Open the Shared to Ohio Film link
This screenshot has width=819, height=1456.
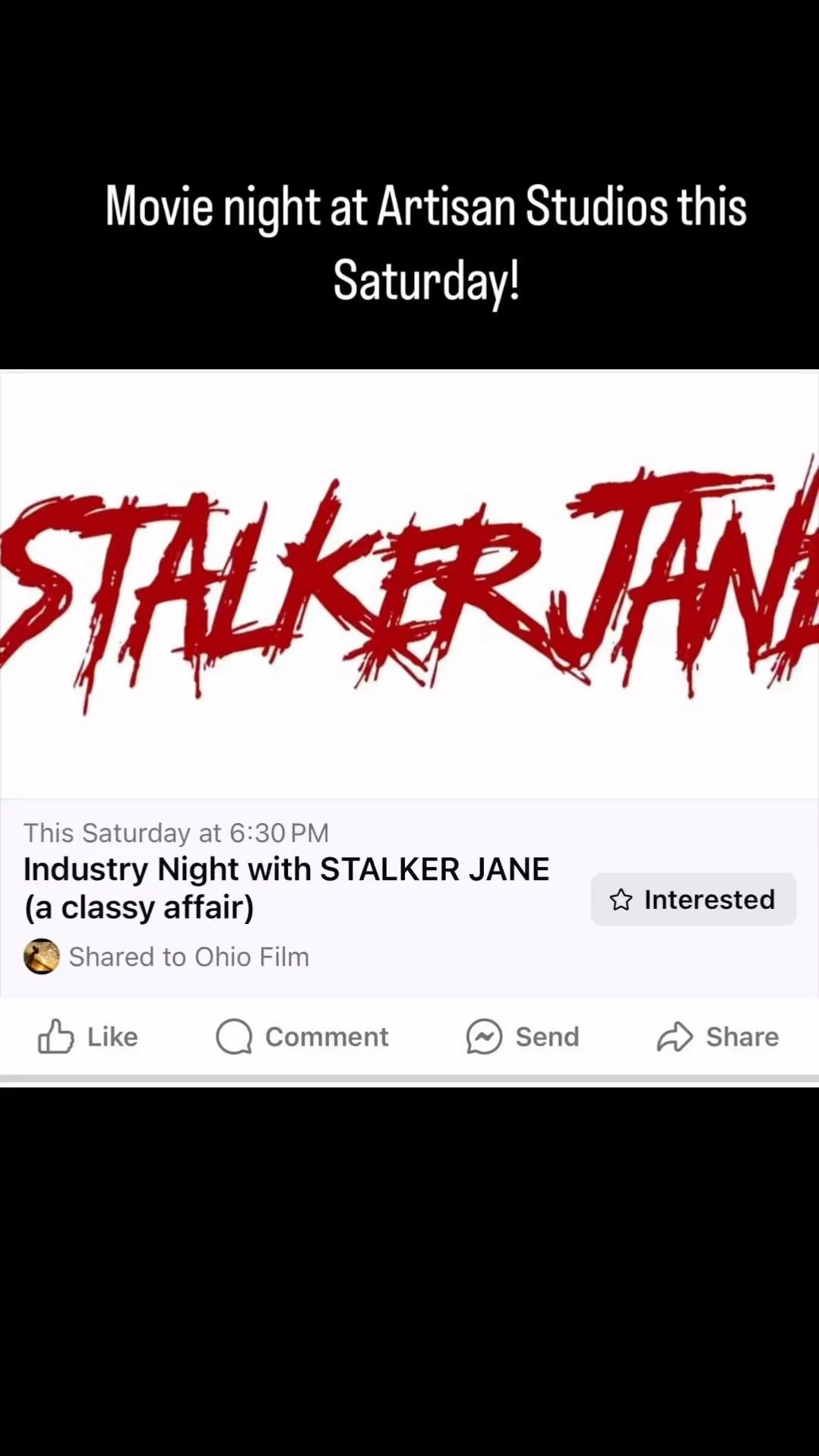[189, 957]
